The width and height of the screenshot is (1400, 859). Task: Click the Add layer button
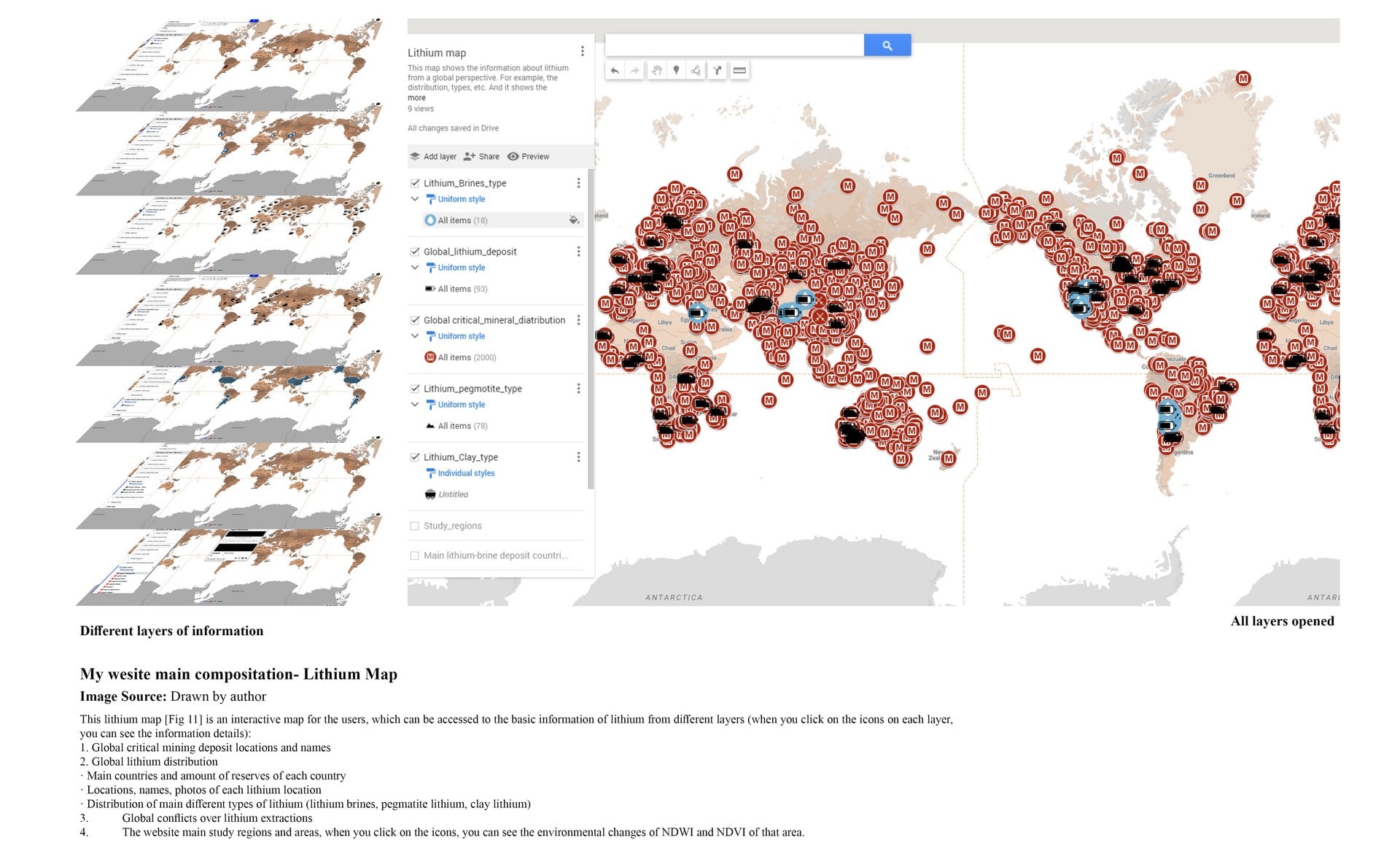432,157
